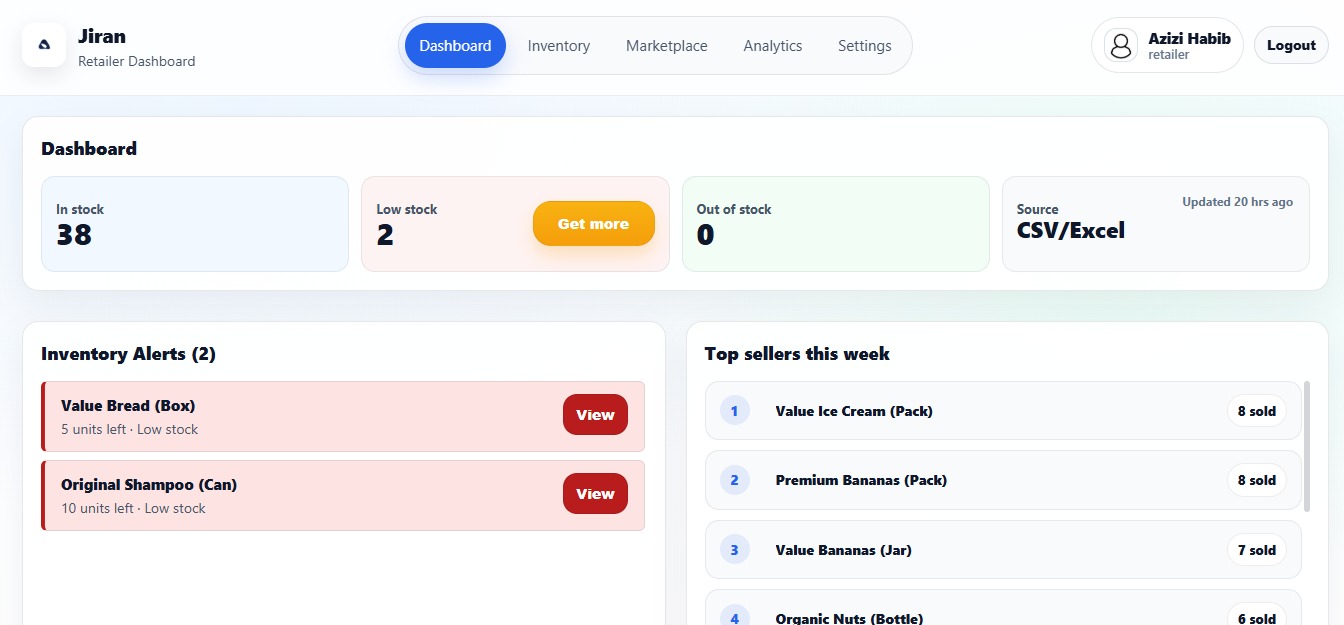Select the Out of stock summary card

tap(835, 224)
